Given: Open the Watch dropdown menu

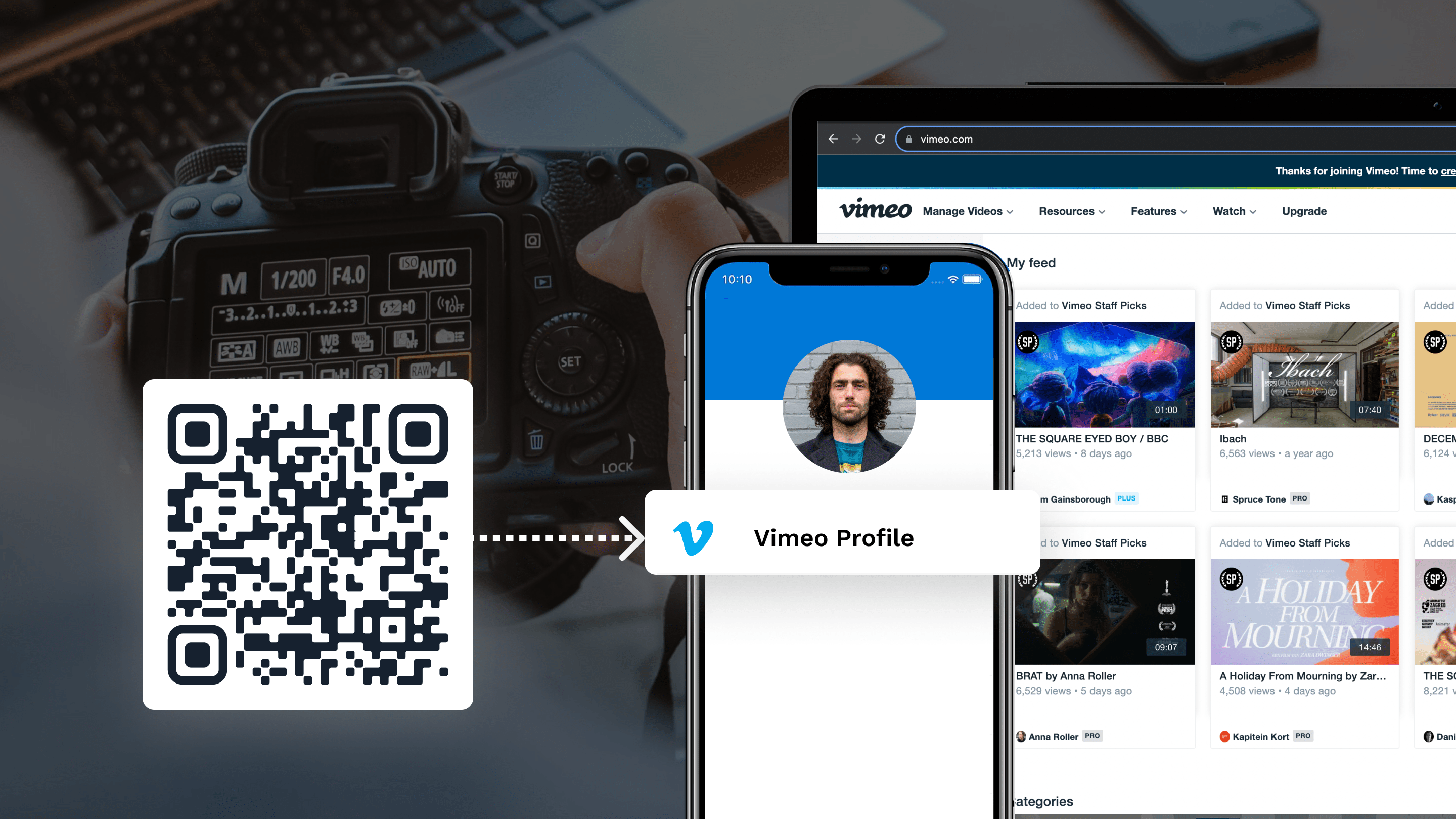Looking at the screenshot, I should [1232, 211].
